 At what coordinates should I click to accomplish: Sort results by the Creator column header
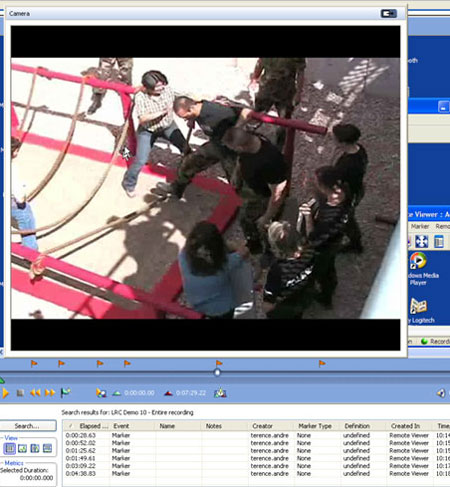(262, 426)
